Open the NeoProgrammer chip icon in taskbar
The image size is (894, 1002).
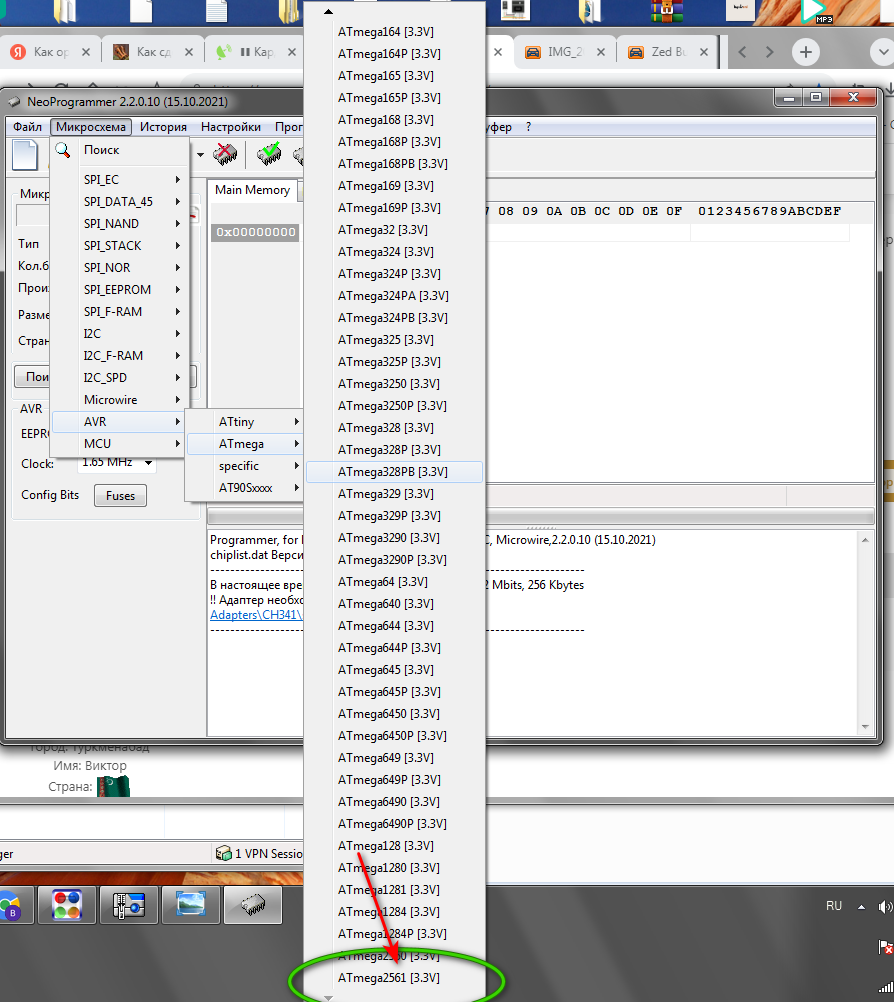(253, 904)
